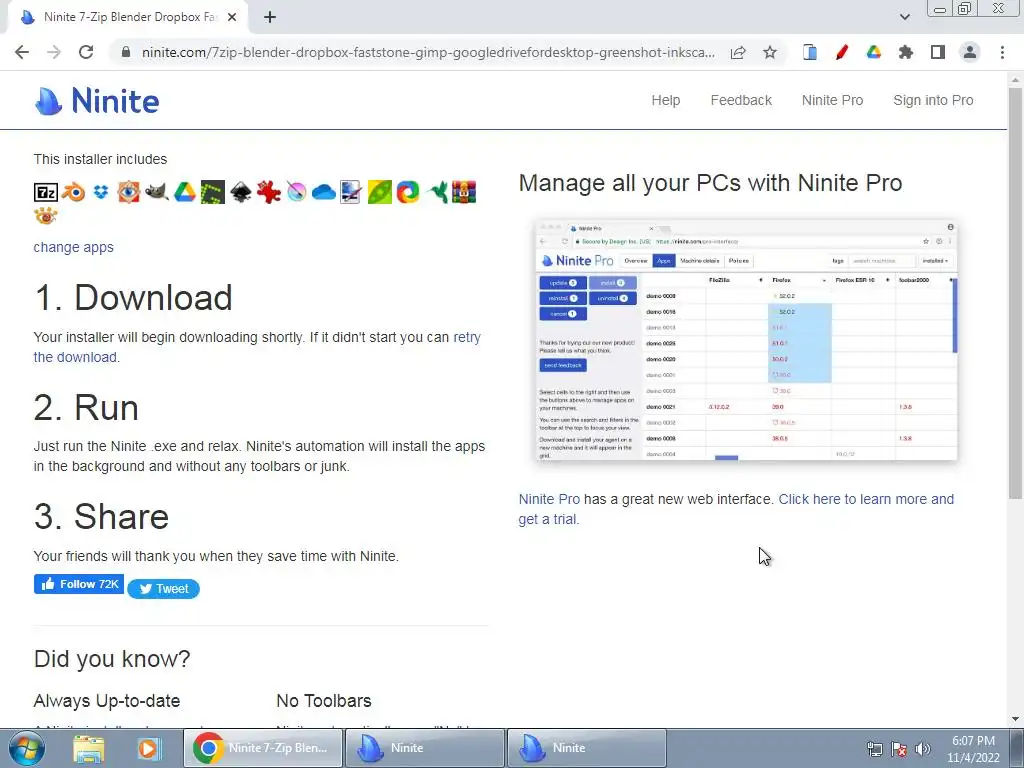Reload the page with refresh icon
The image size is (1024, 768).
[86, 52]
